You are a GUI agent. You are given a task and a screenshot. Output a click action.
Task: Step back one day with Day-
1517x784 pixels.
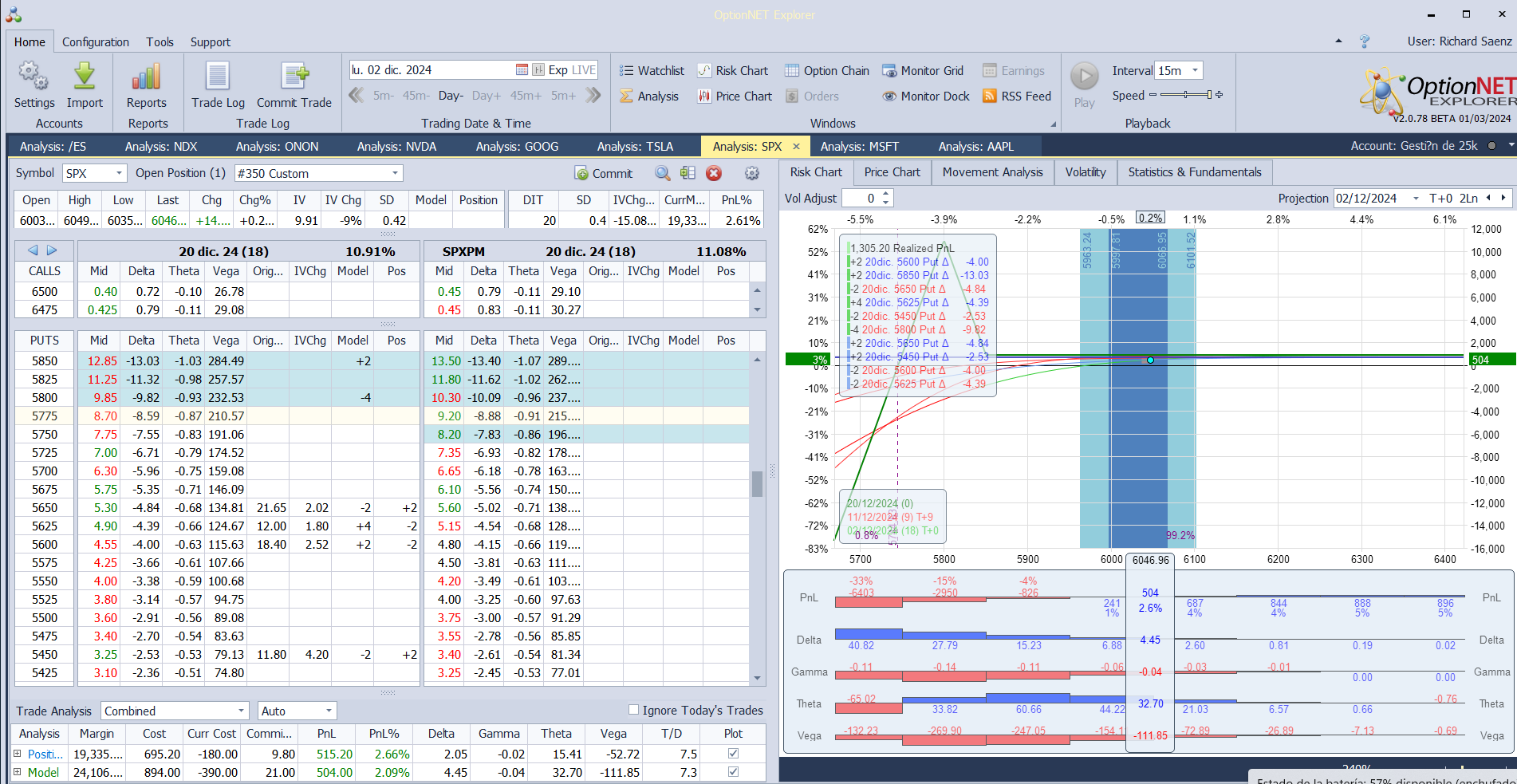click(x=451, y=96)
